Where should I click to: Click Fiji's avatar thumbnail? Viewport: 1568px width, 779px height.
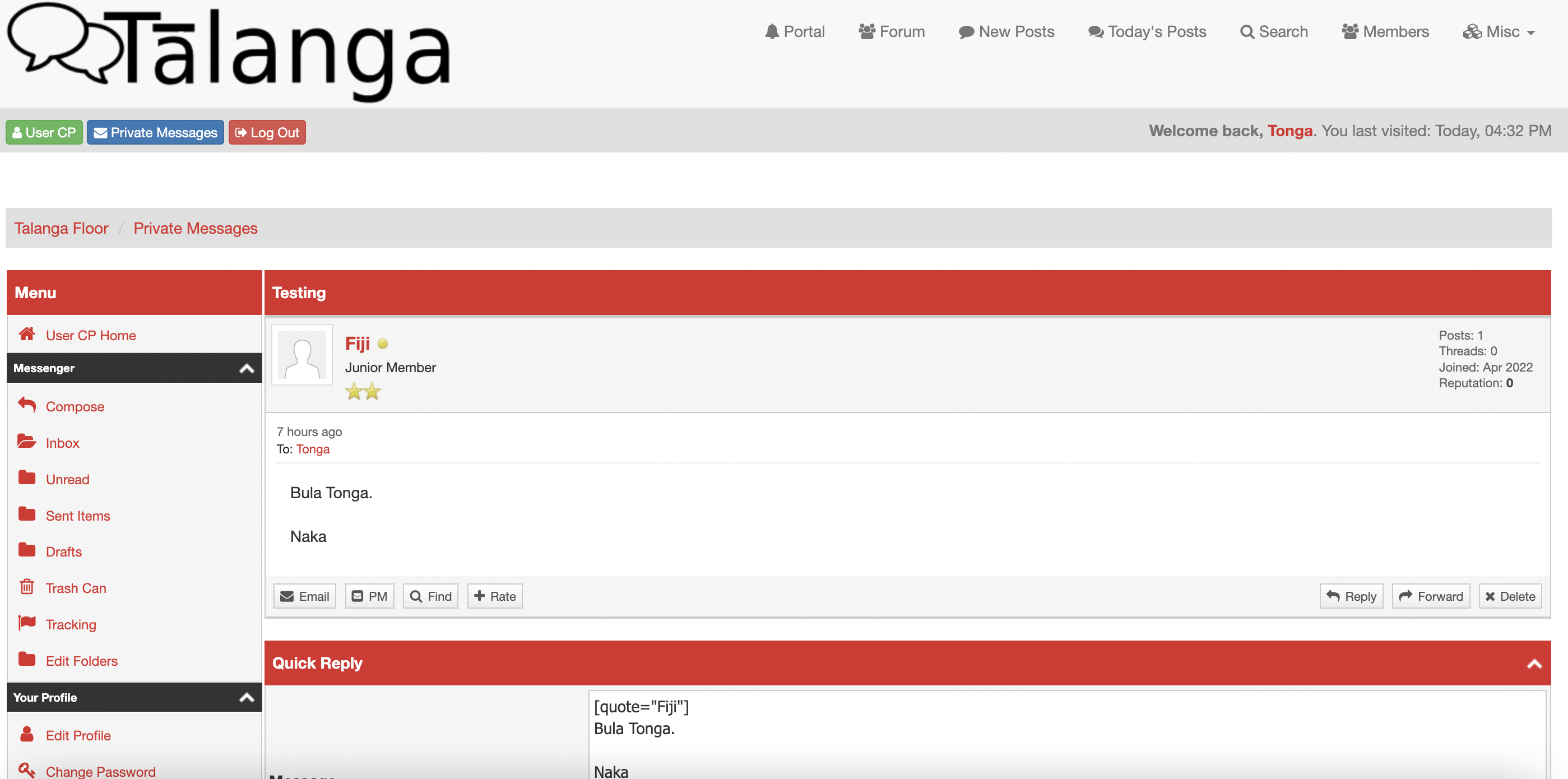302,355
